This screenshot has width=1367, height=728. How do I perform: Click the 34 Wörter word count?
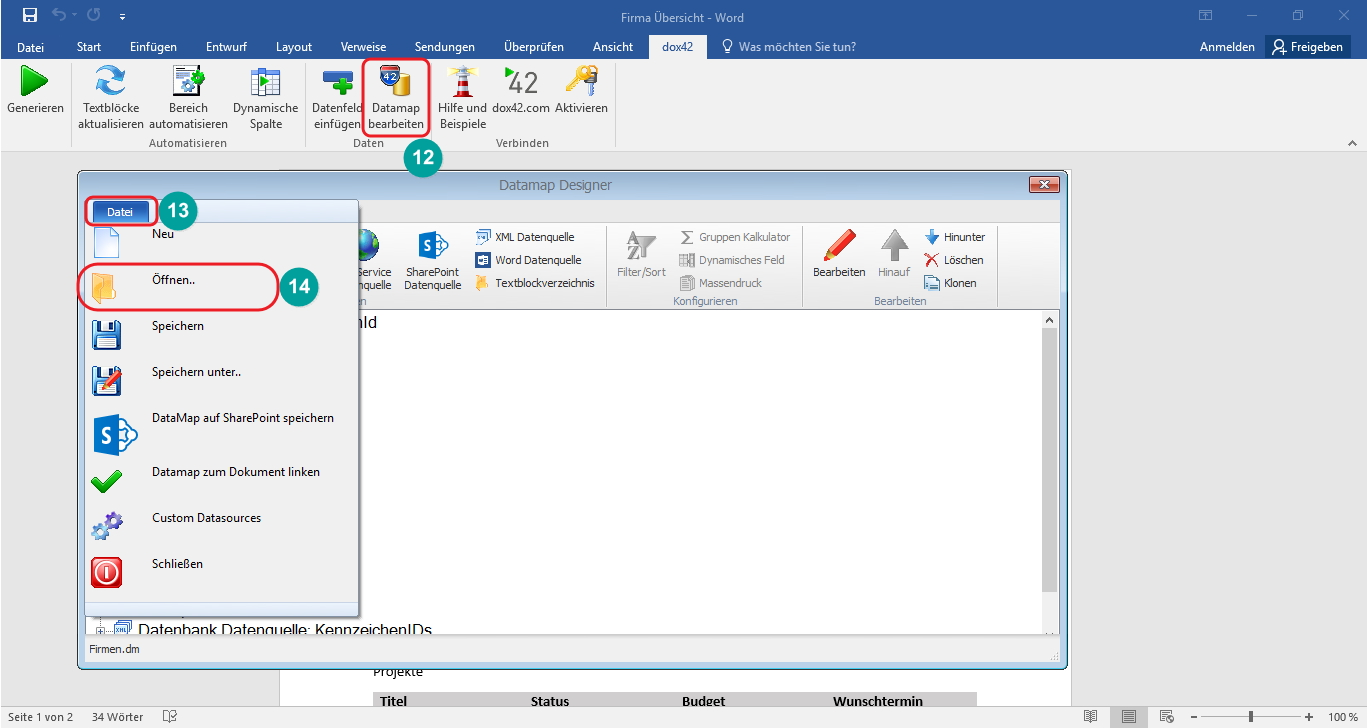pos(117,717)
